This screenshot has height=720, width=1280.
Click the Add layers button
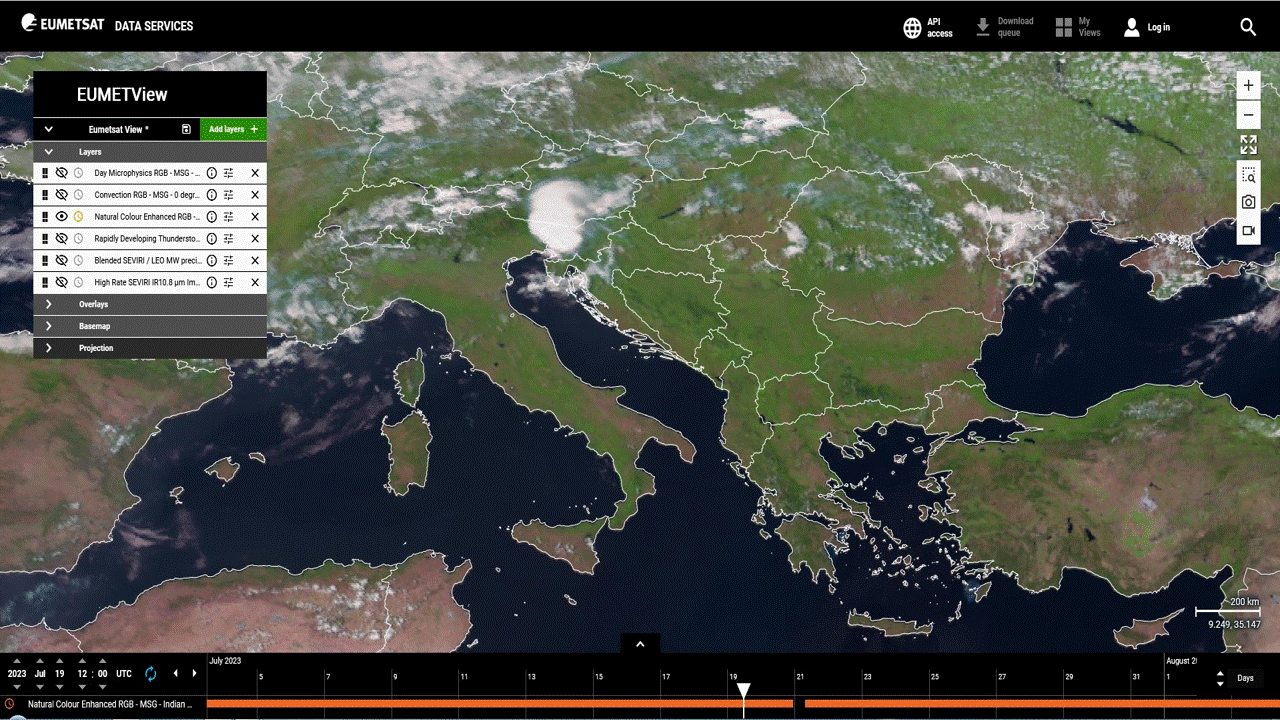tap(233, 129)
